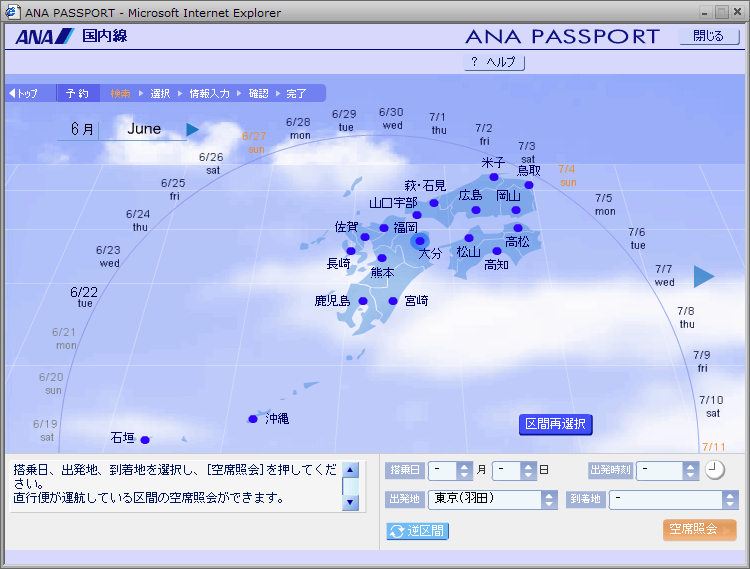
Task: Select the Yonago (米子) airport dot
Action: pyautogui.click(x=494, y=177)
